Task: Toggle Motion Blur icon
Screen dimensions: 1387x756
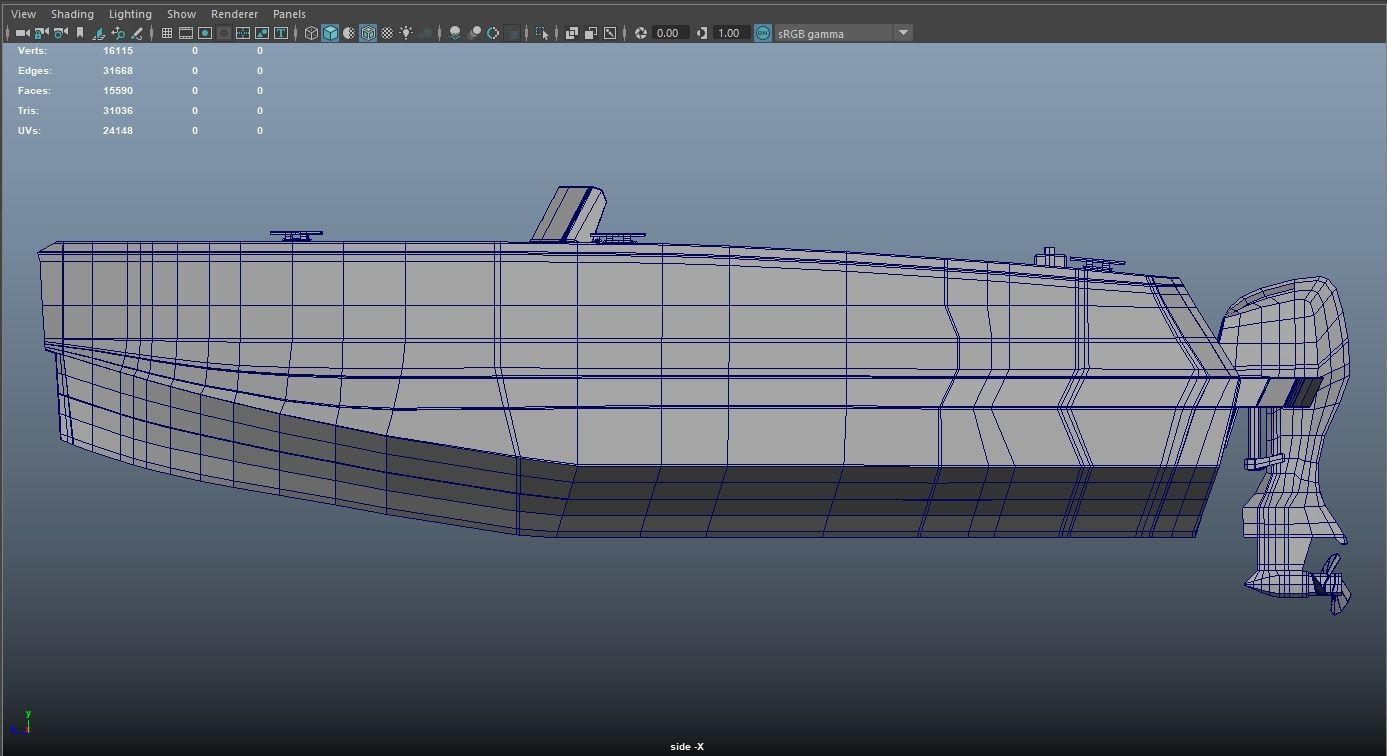Action: tap(474, 33)
